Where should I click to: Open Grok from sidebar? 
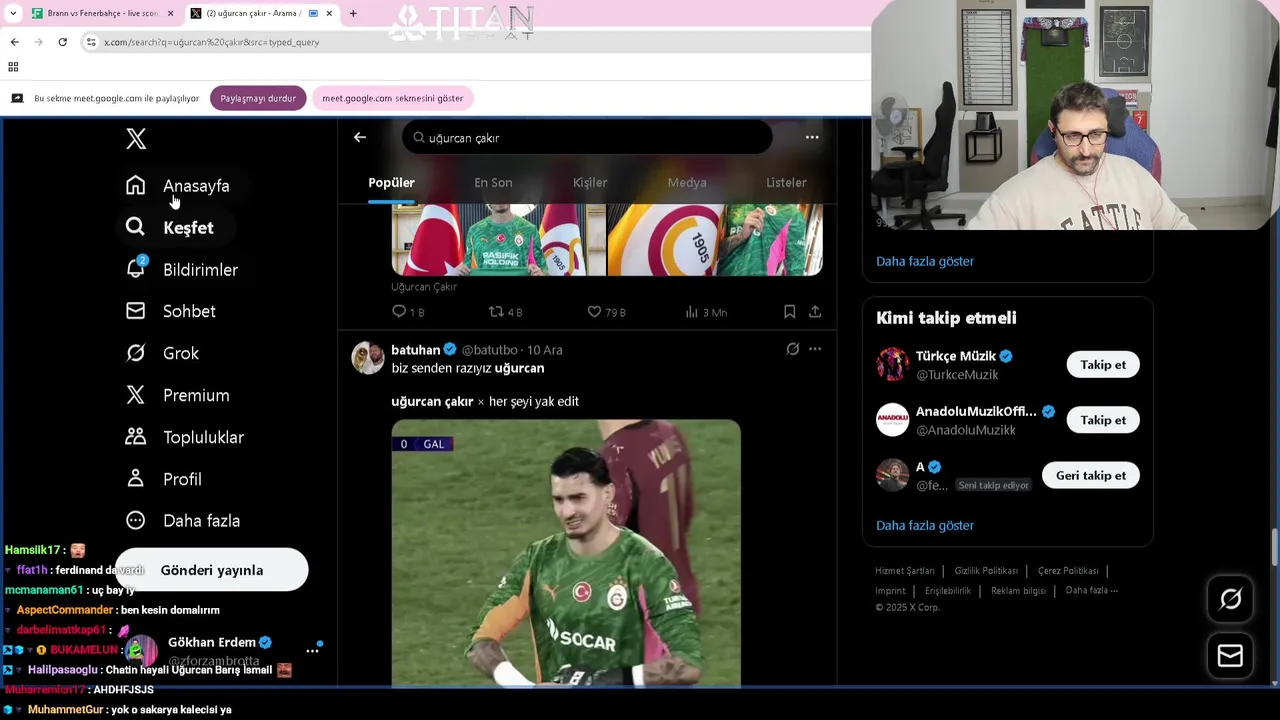162,353
